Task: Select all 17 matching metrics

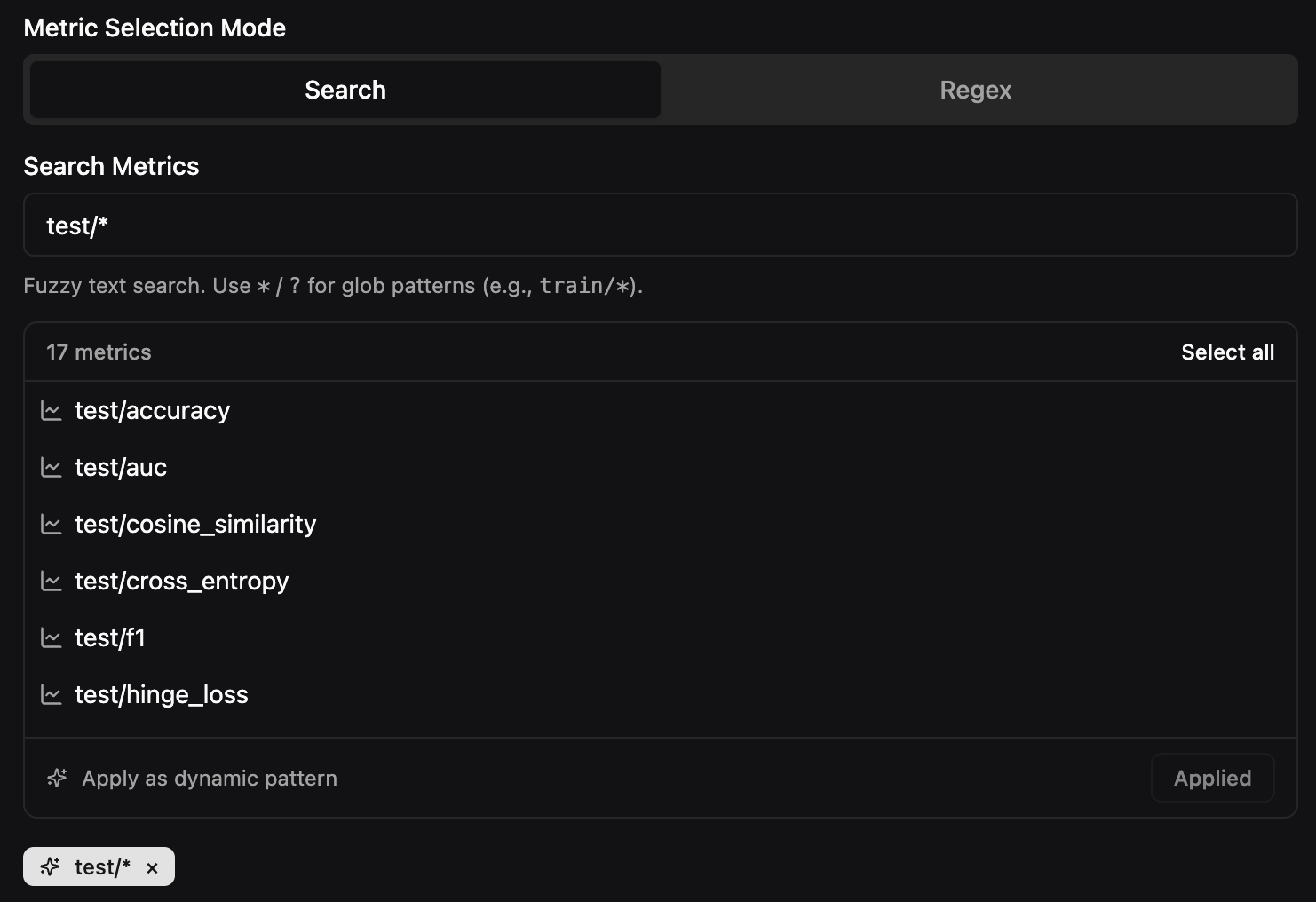Action: point(1228,352)
